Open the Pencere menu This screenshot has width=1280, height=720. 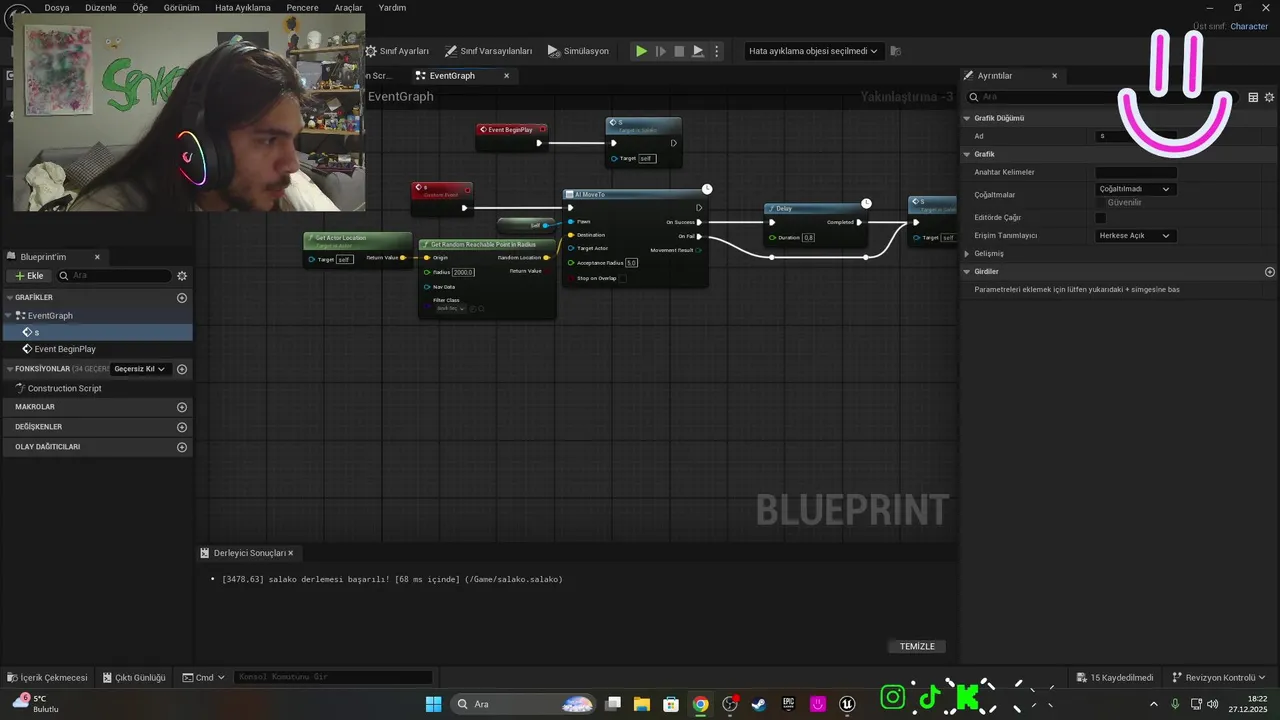[302, 7]
